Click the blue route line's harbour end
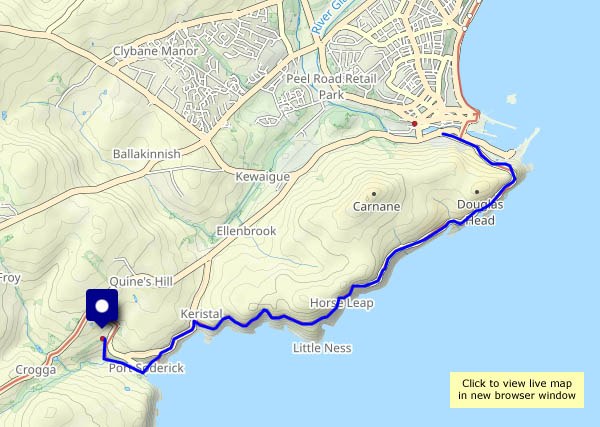Viewport: 600px width, 427px height. [x=443, y=134]
